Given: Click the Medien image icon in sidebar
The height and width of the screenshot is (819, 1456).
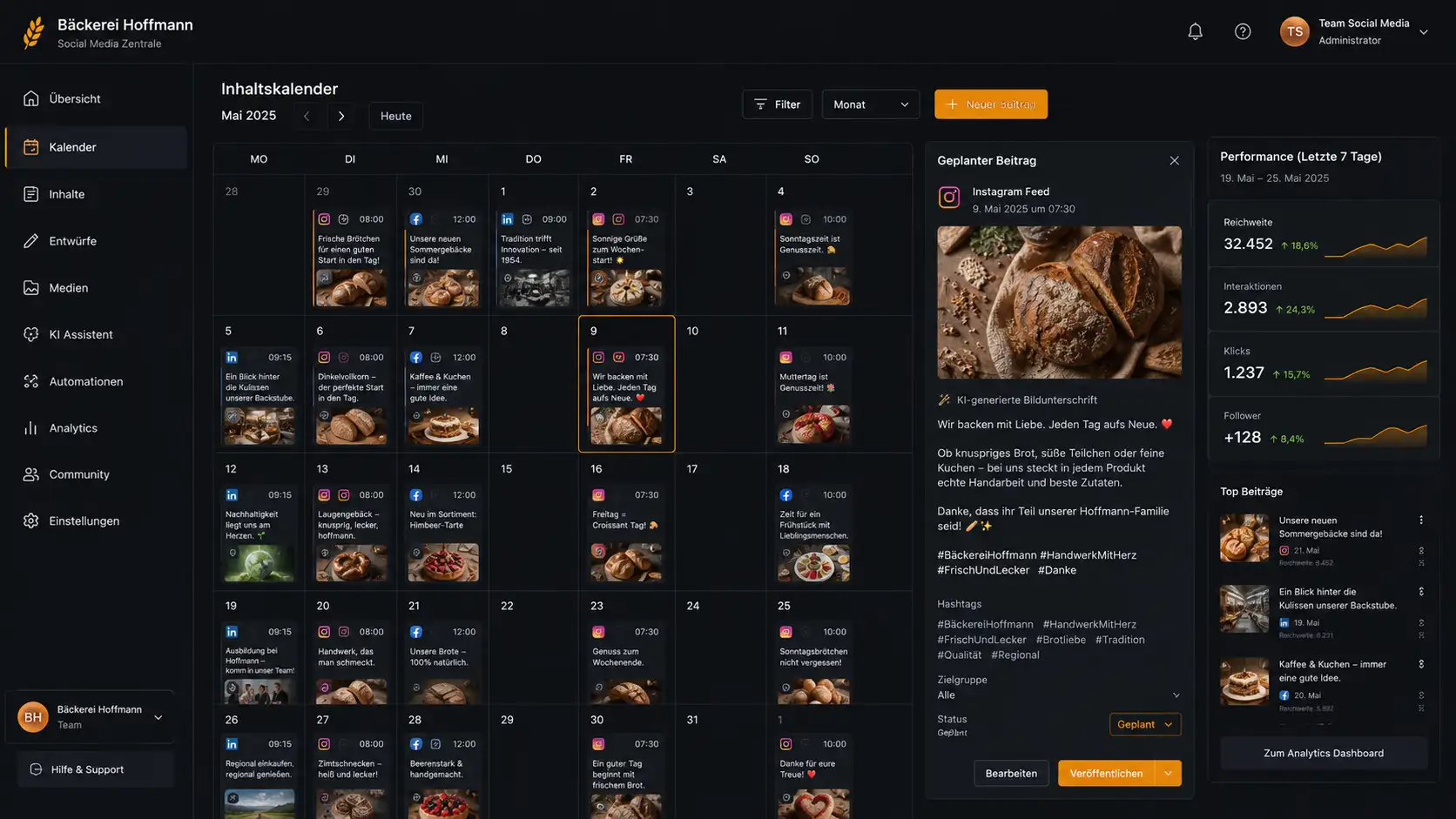Looking at the screenshot, I should (x=31, y=287).
